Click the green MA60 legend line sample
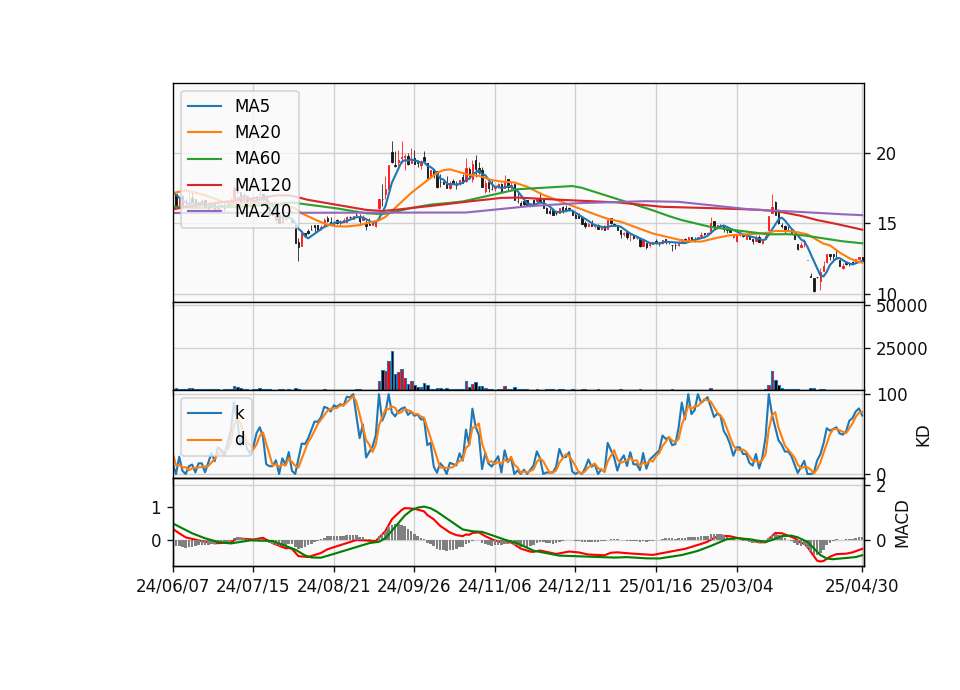Screen dimensions: 960x690 click(204, 159)
